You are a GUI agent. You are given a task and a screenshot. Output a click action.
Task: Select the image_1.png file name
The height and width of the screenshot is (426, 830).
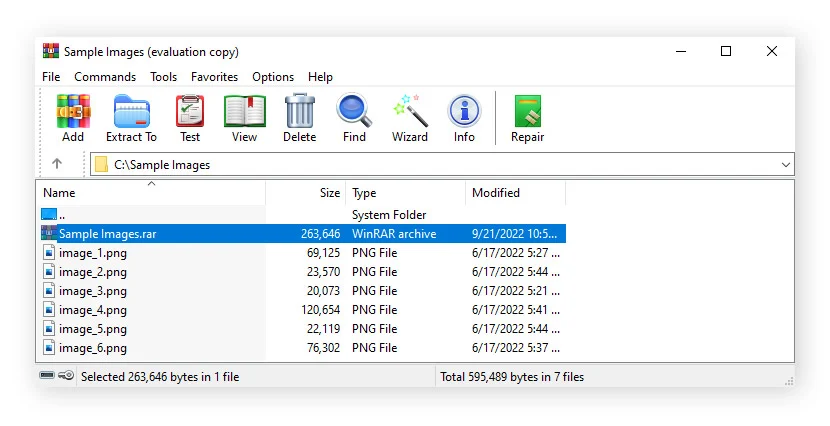click(x=93, y=253)
